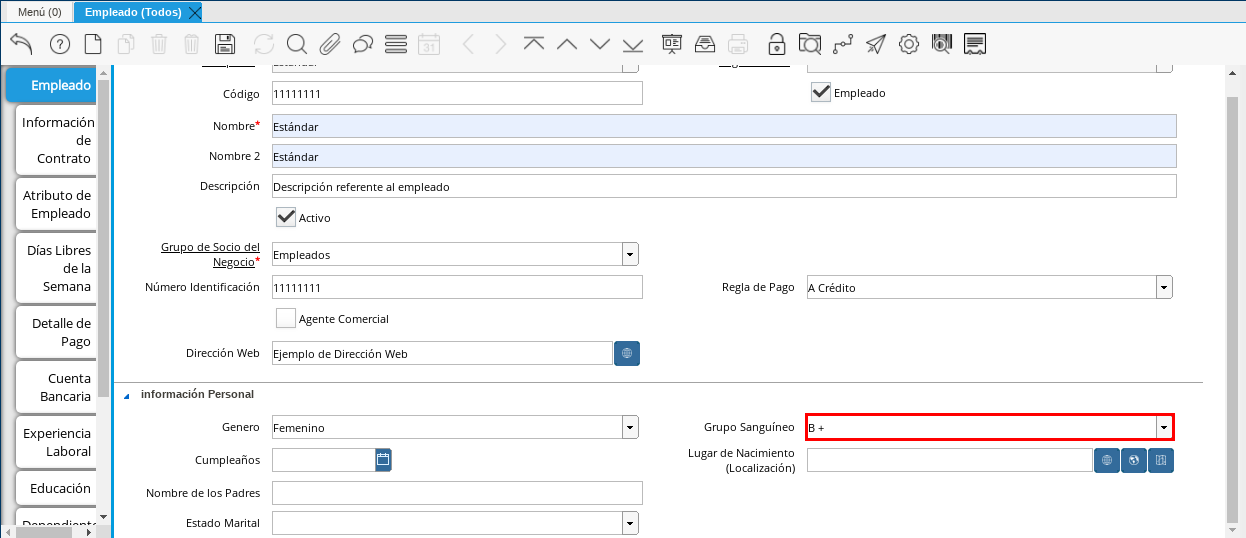
Task: Click the Dirección Web globe button
Action: pyautogui.click(x=627, y=353)
